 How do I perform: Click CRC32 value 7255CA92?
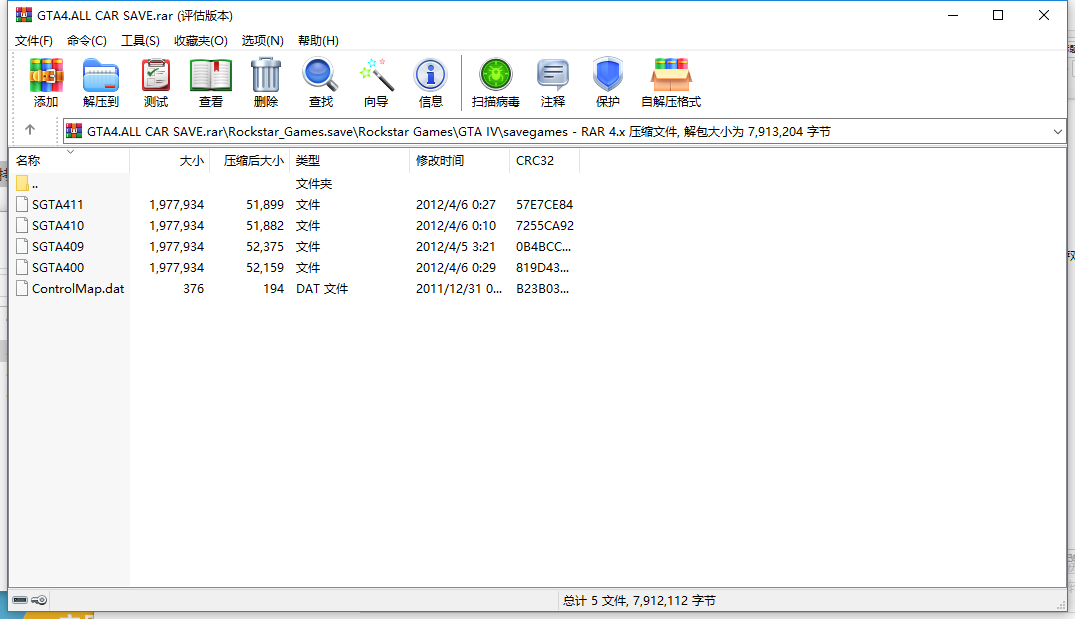pyautogui.click(x=544, y=226)
